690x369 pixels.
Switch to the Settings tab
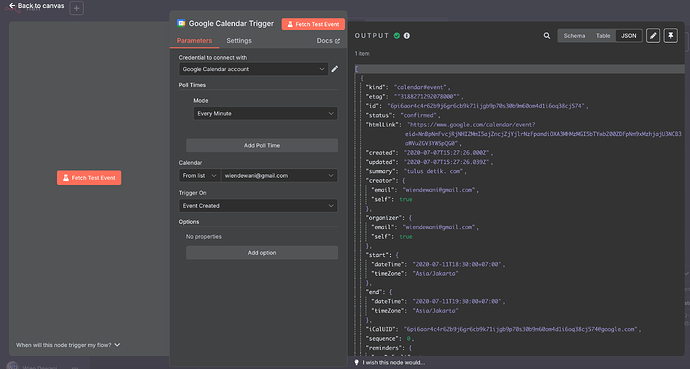(x=239, y=40)
